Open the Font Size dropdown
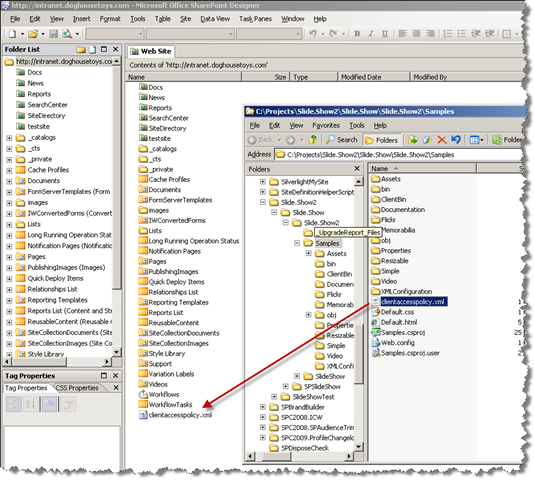This screenshot has height=480, width=534. [x=298, y=34]
